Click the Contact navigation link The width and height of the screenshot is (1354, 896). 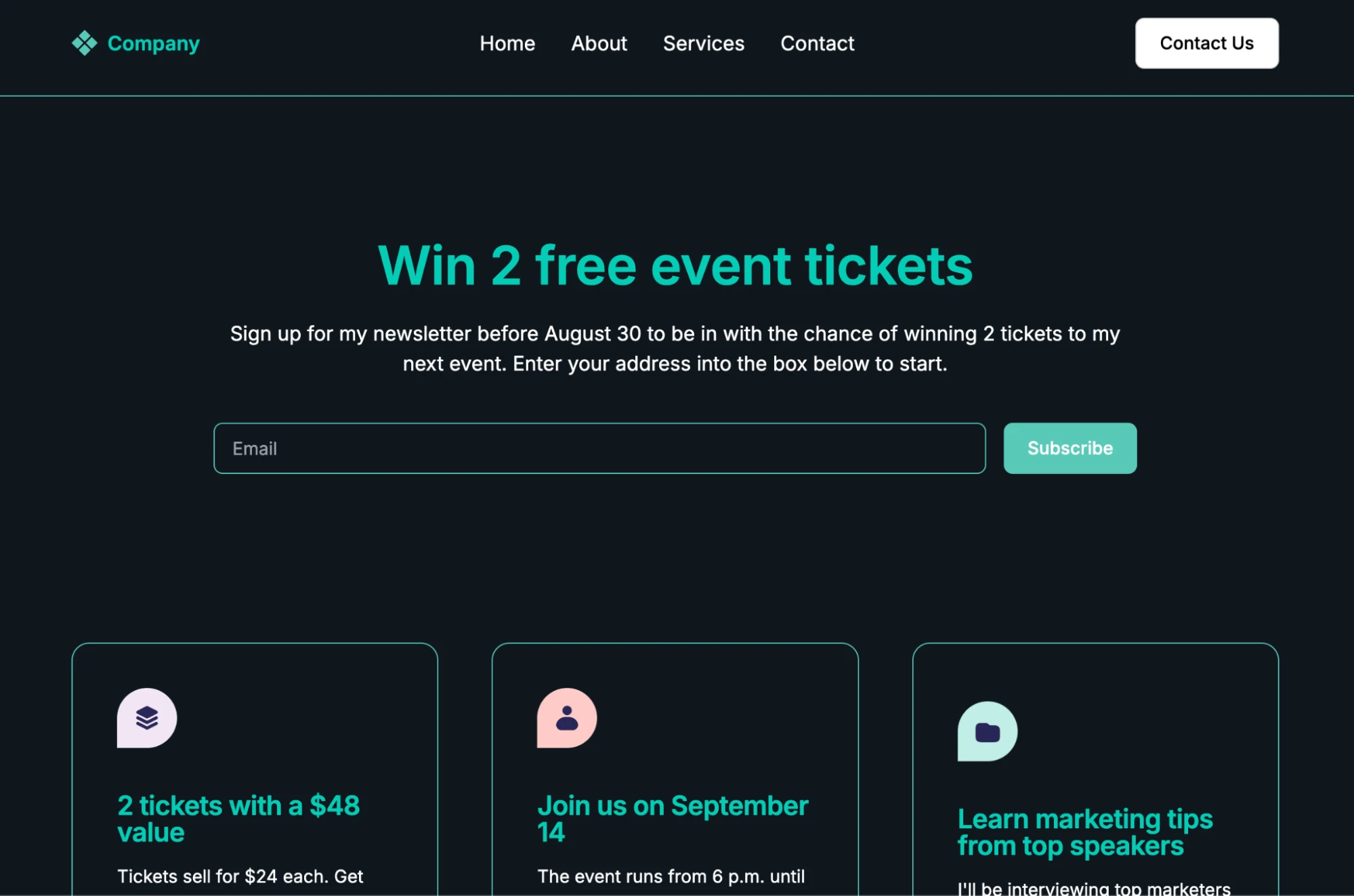pos(817,43)
